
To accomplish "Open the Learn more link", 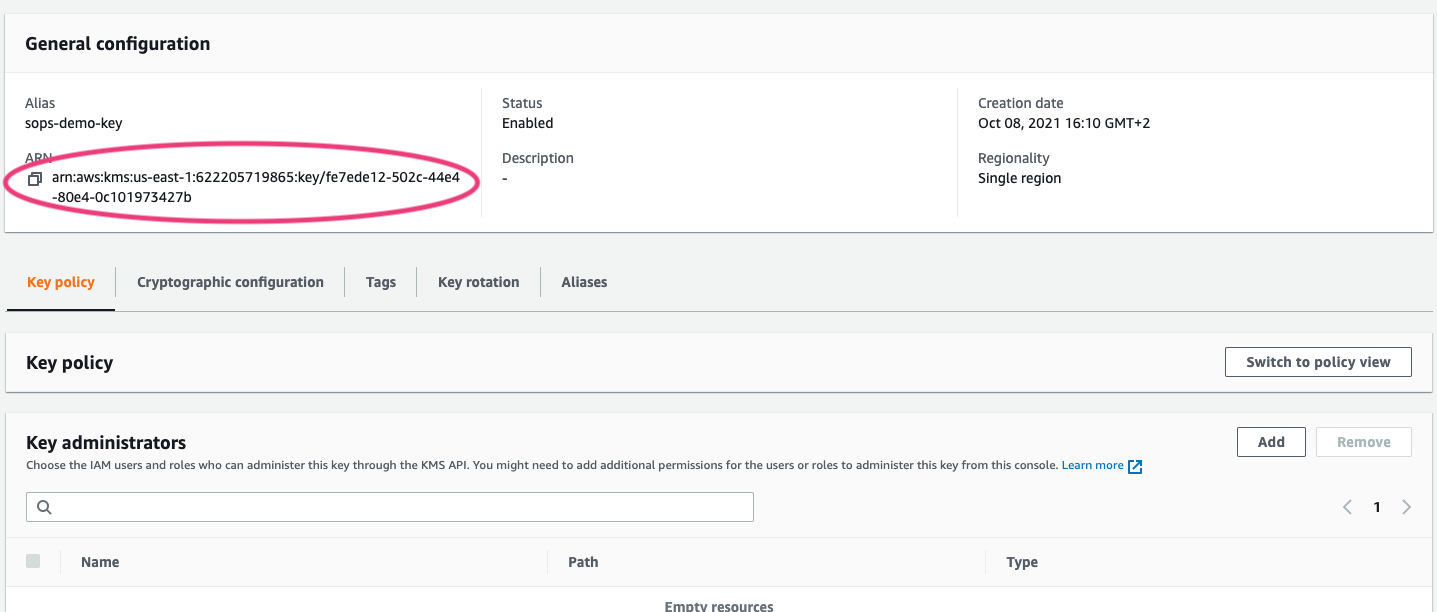I will pyautogui.click(x=1092, y=465).
